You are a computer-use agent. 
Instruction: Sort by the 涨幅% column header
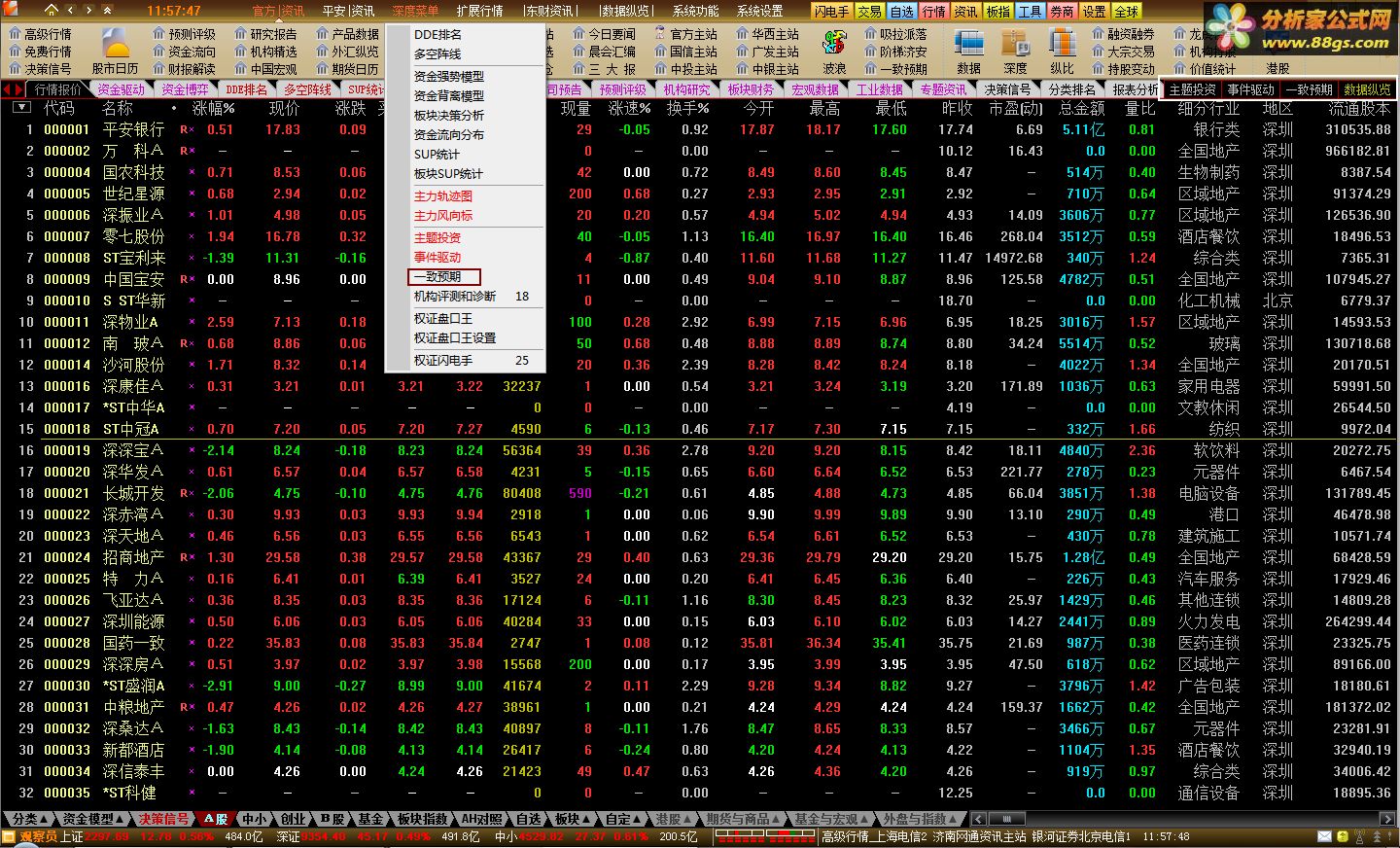(x=213, y=108)
